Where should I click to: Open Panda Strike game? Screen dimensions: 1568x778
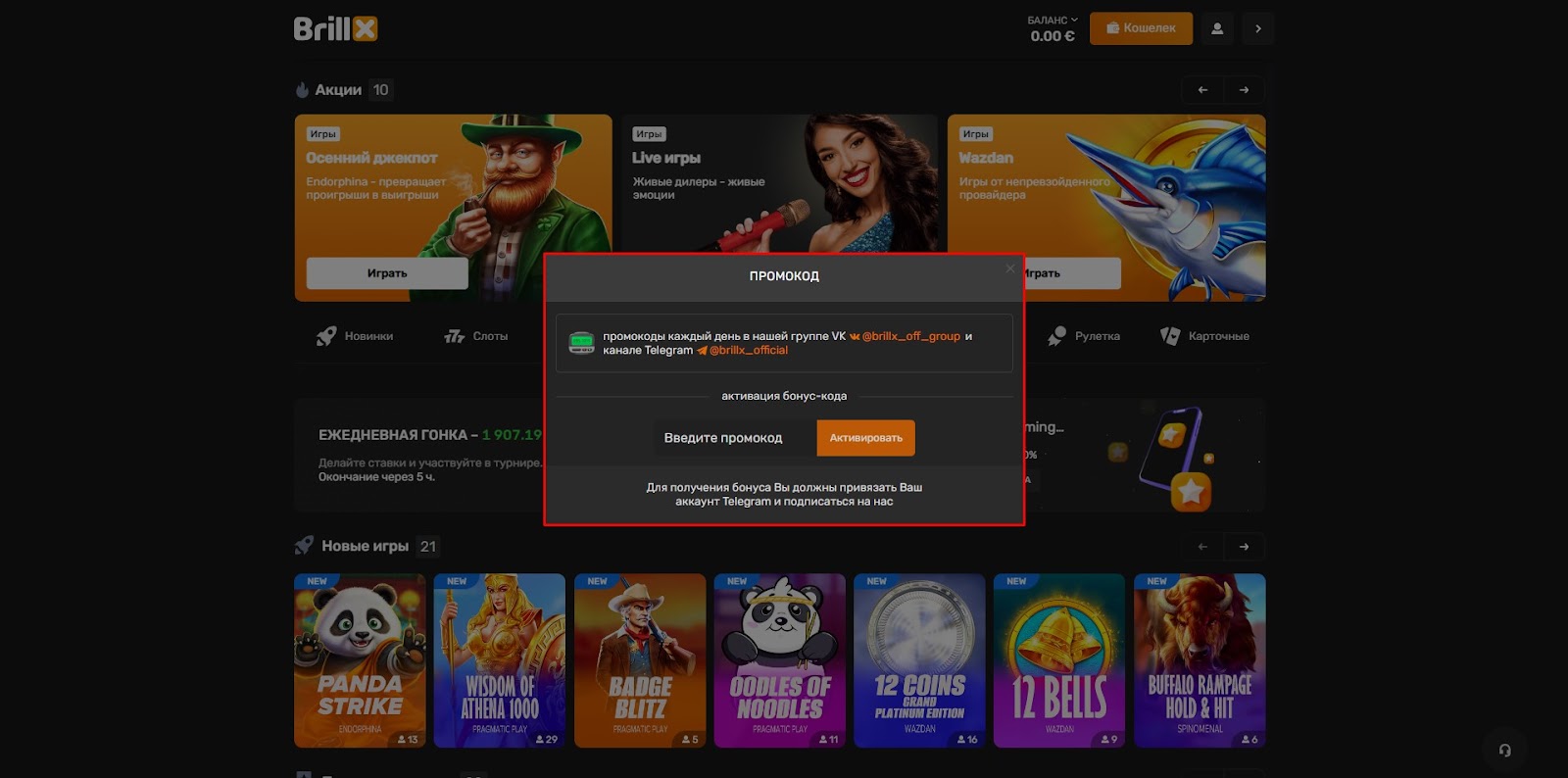click(x=360, y=660)
